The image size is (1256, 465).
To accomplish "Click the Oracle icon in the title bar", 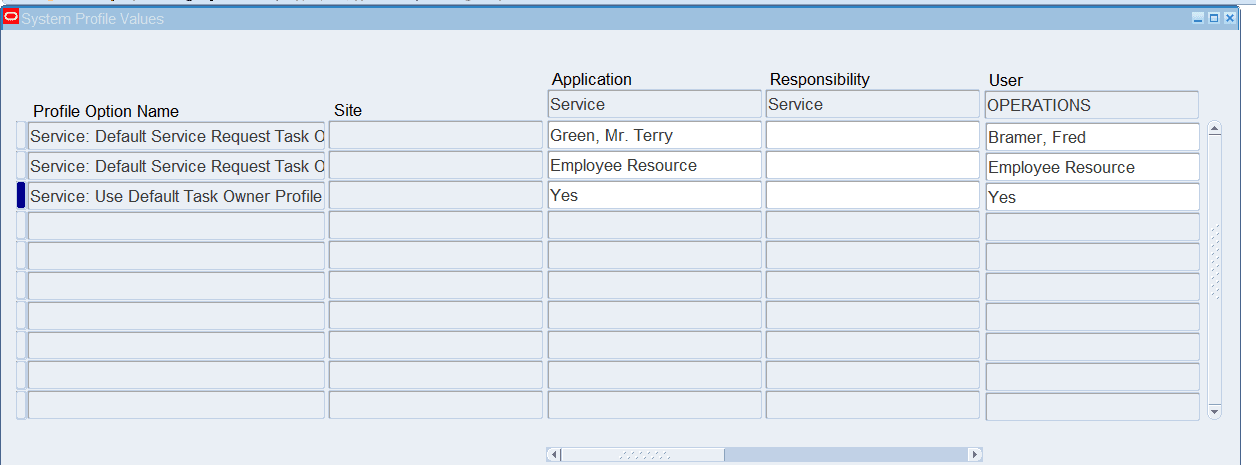I will (x=11, y=17).
